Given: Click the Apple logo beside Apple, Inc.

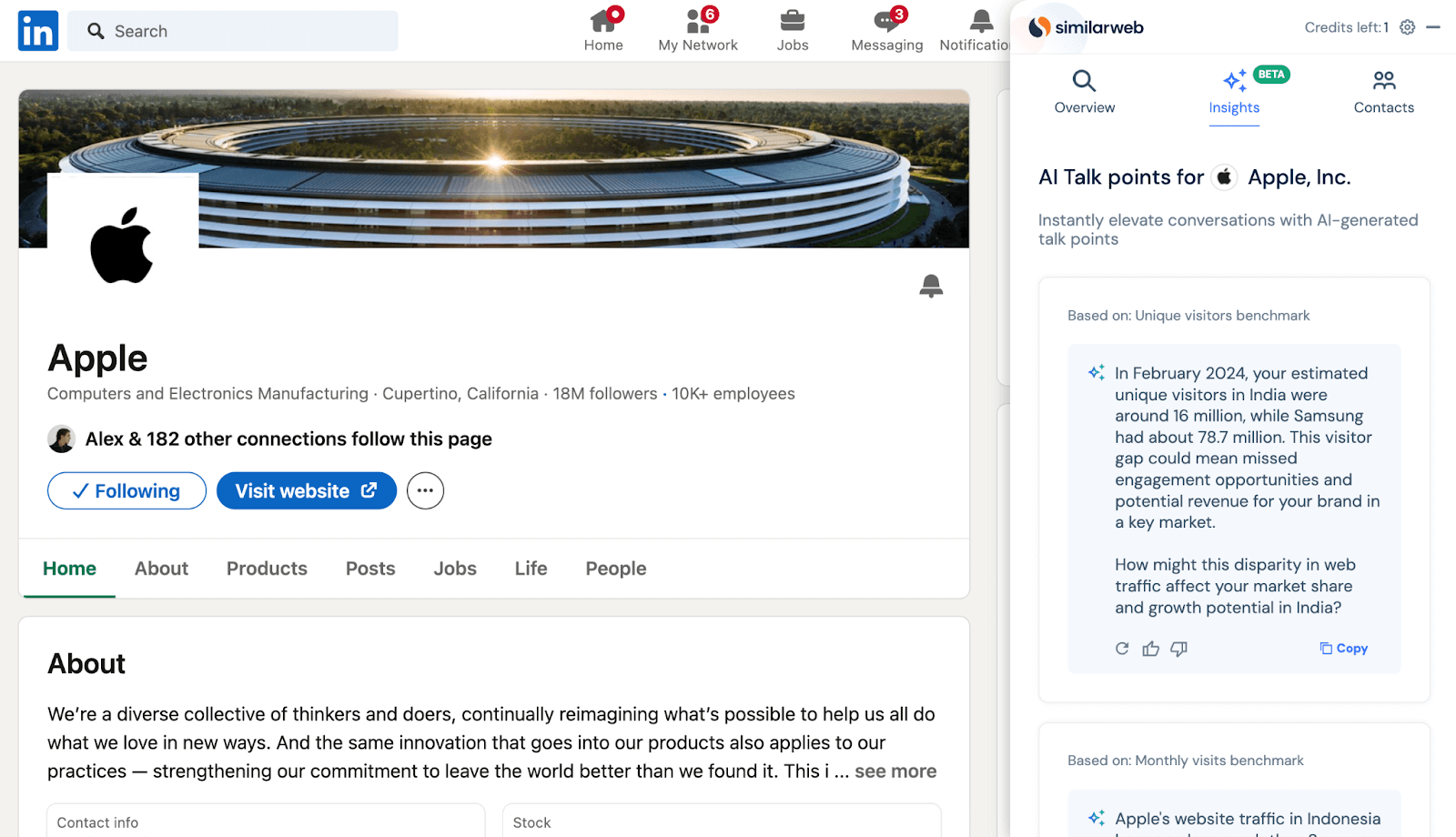Looking at the screenshot, I should 1225,177.
